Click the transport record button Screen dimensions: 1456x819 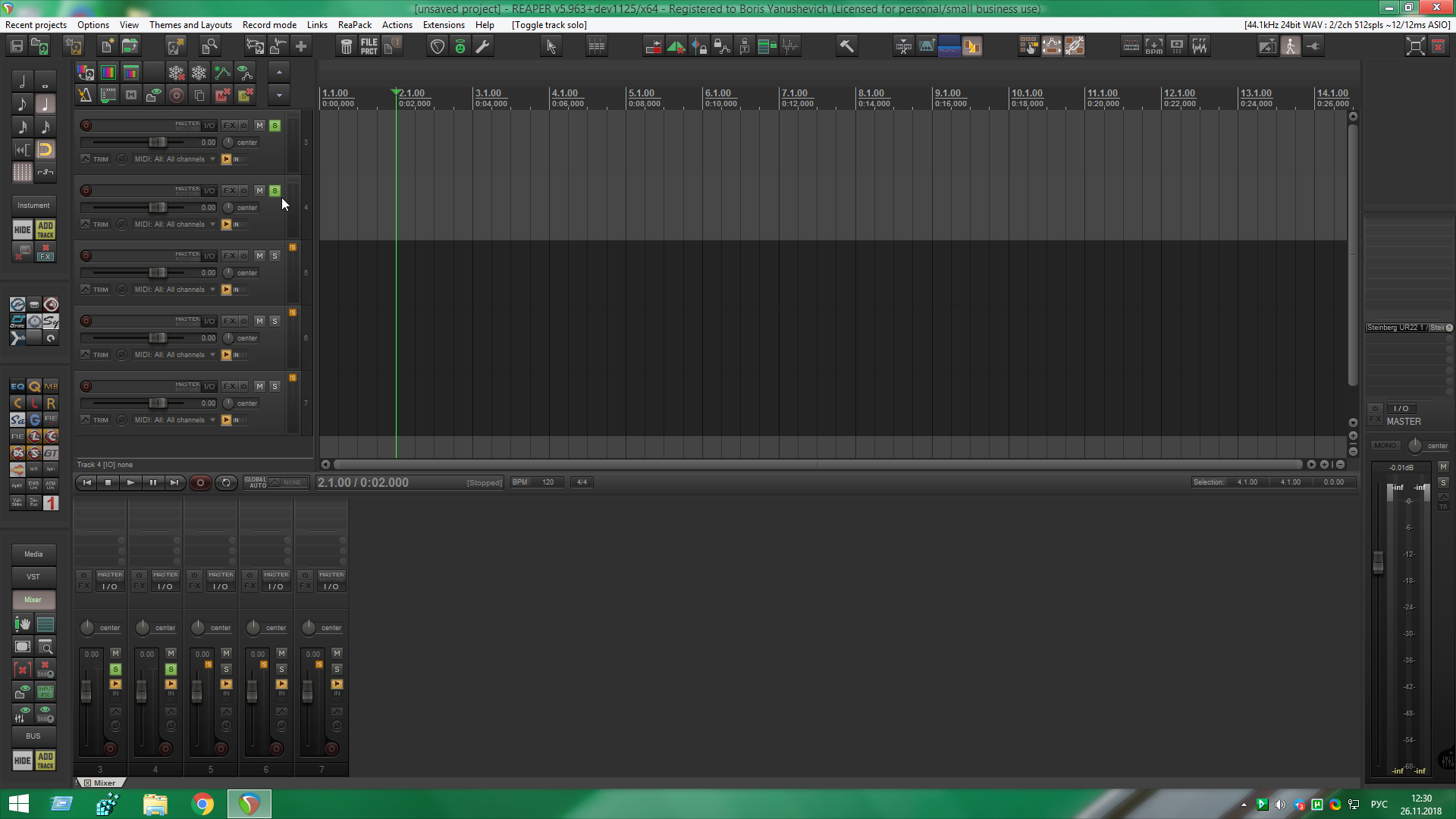tap(200, 483)
